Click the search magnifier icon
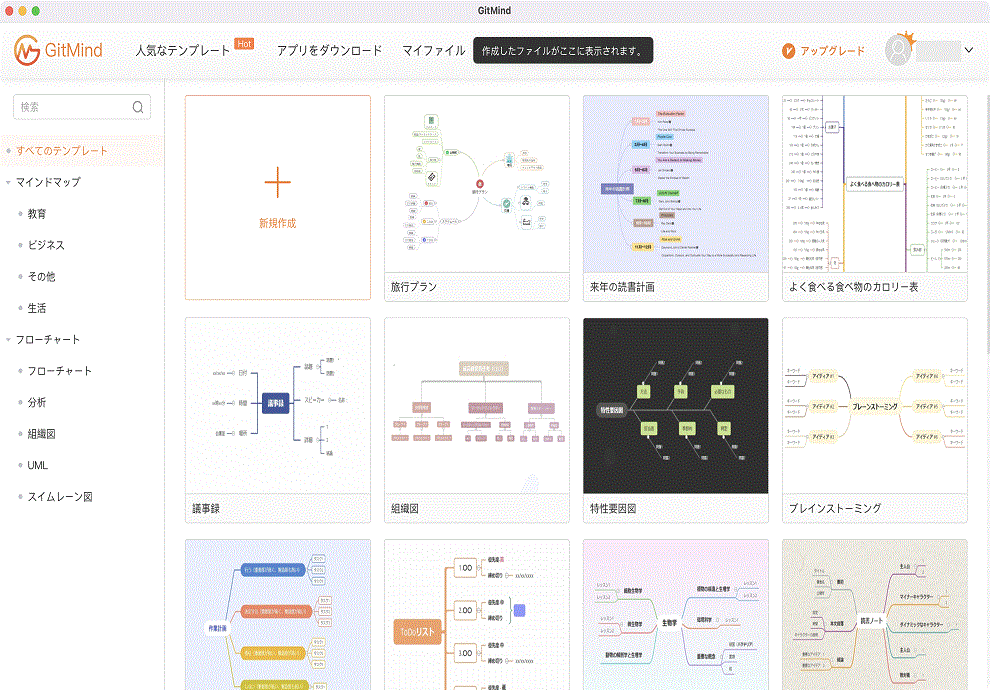This screenshot has height=690, width=990. pos(138,107)
